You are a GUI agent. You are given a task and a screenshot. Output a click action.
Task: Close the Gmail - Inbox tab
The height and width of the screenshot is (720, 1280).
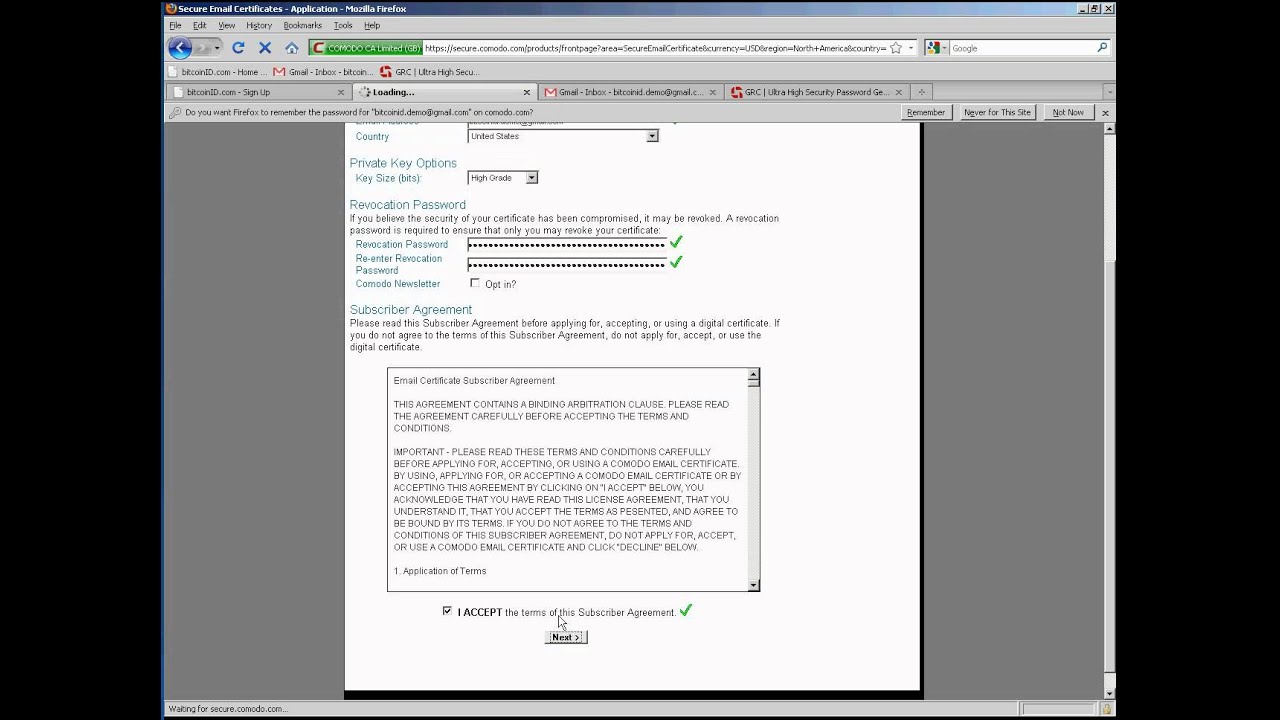click(x=713, y=92)
